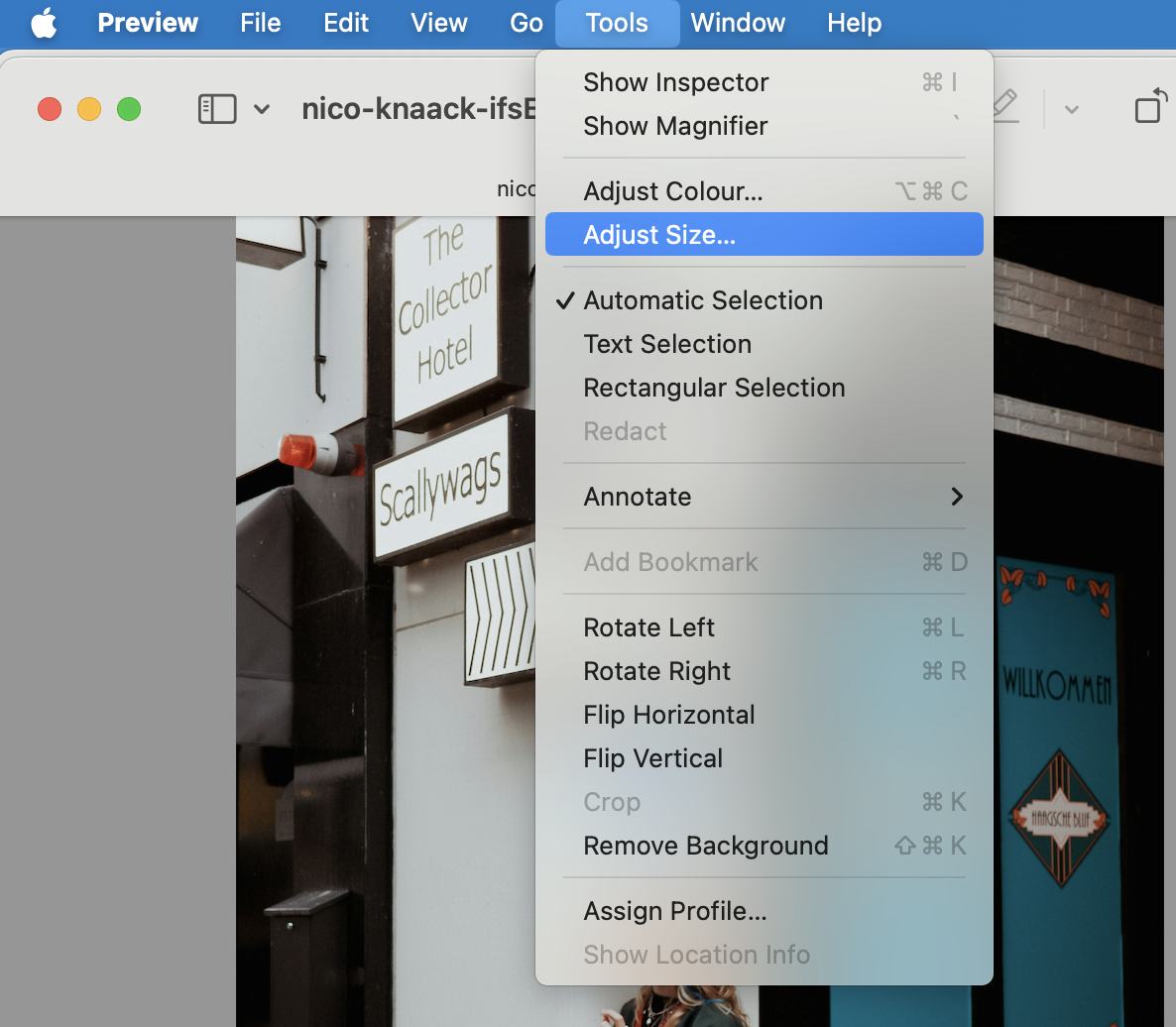Choose Flip Horizontal
Viewport: 1176px width, 1027px height.
tap(764, 715)
